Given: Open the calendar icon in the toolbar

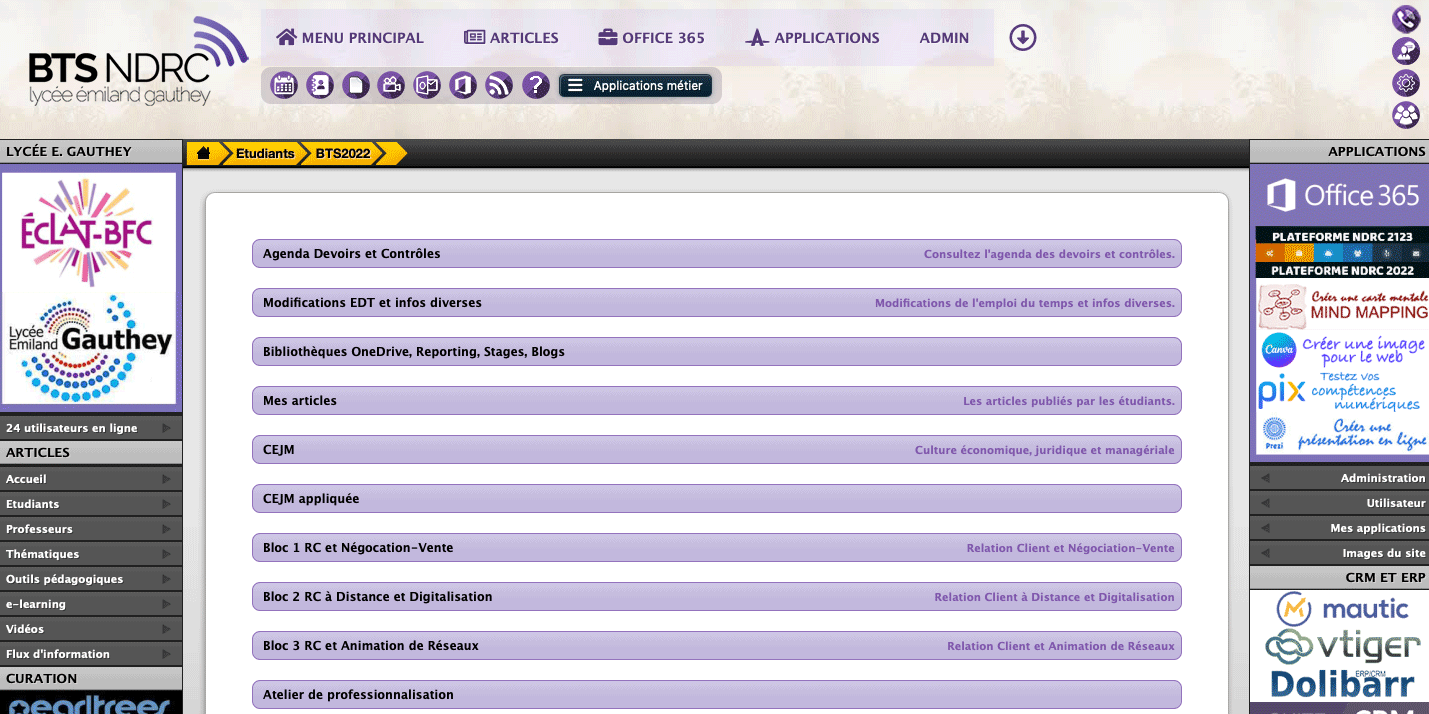Looking at the screenshot, I should click(x=284, y=85).
